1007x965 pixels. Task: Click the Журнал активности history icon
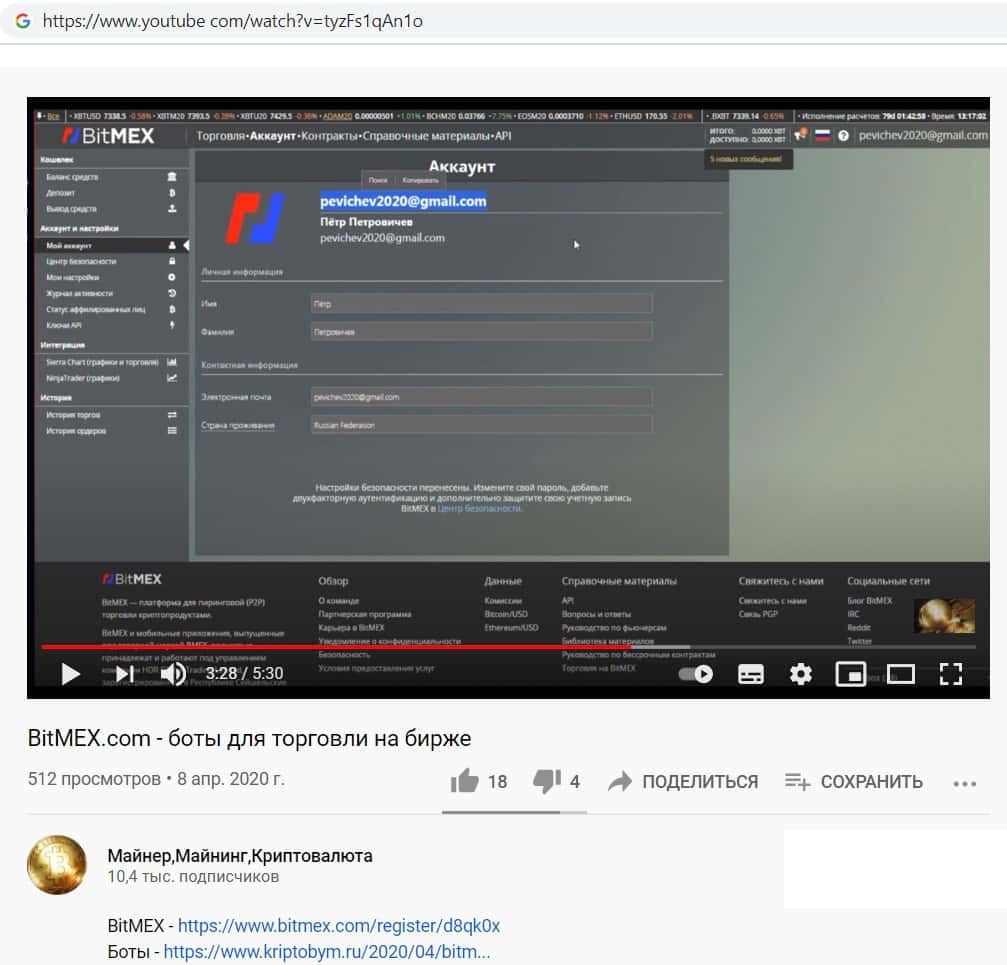[x=171, y=293]
